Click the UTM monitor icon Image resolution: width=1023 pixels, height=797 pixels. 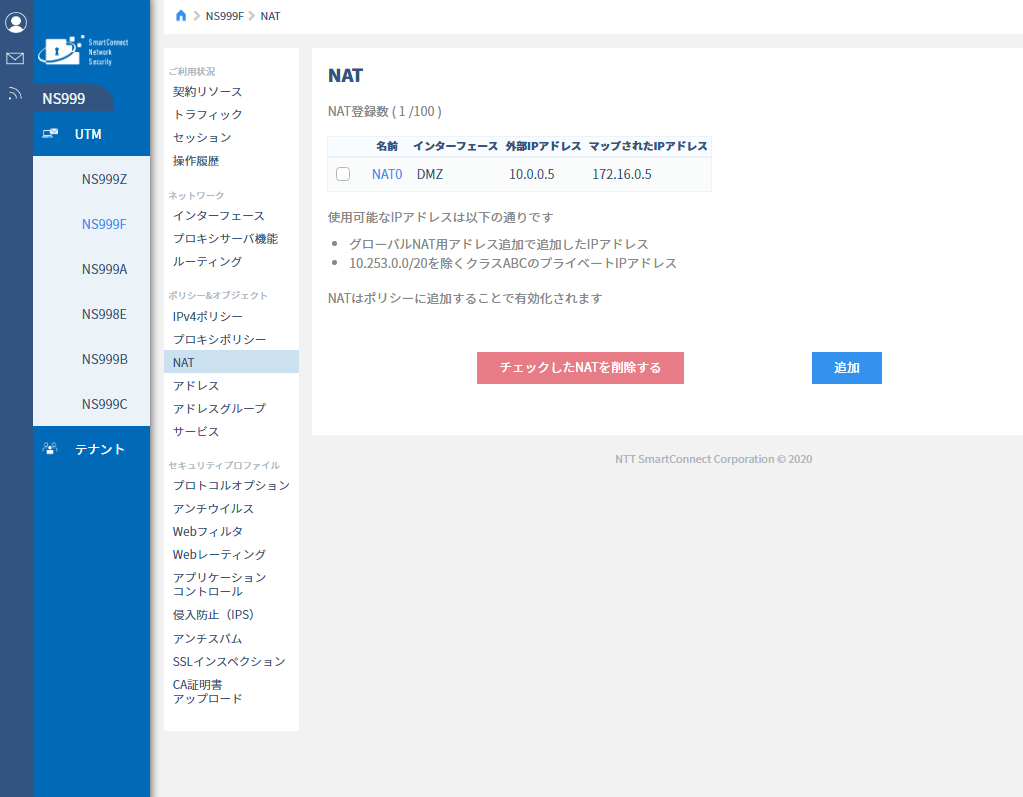point(50,134)
